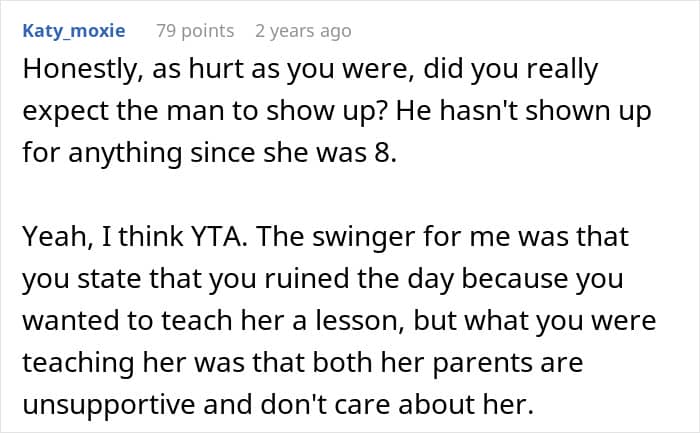This screenshot has width=700, height=433.
Task: Click the phrase 'don't care about her.'
Action: coord(397,405)
